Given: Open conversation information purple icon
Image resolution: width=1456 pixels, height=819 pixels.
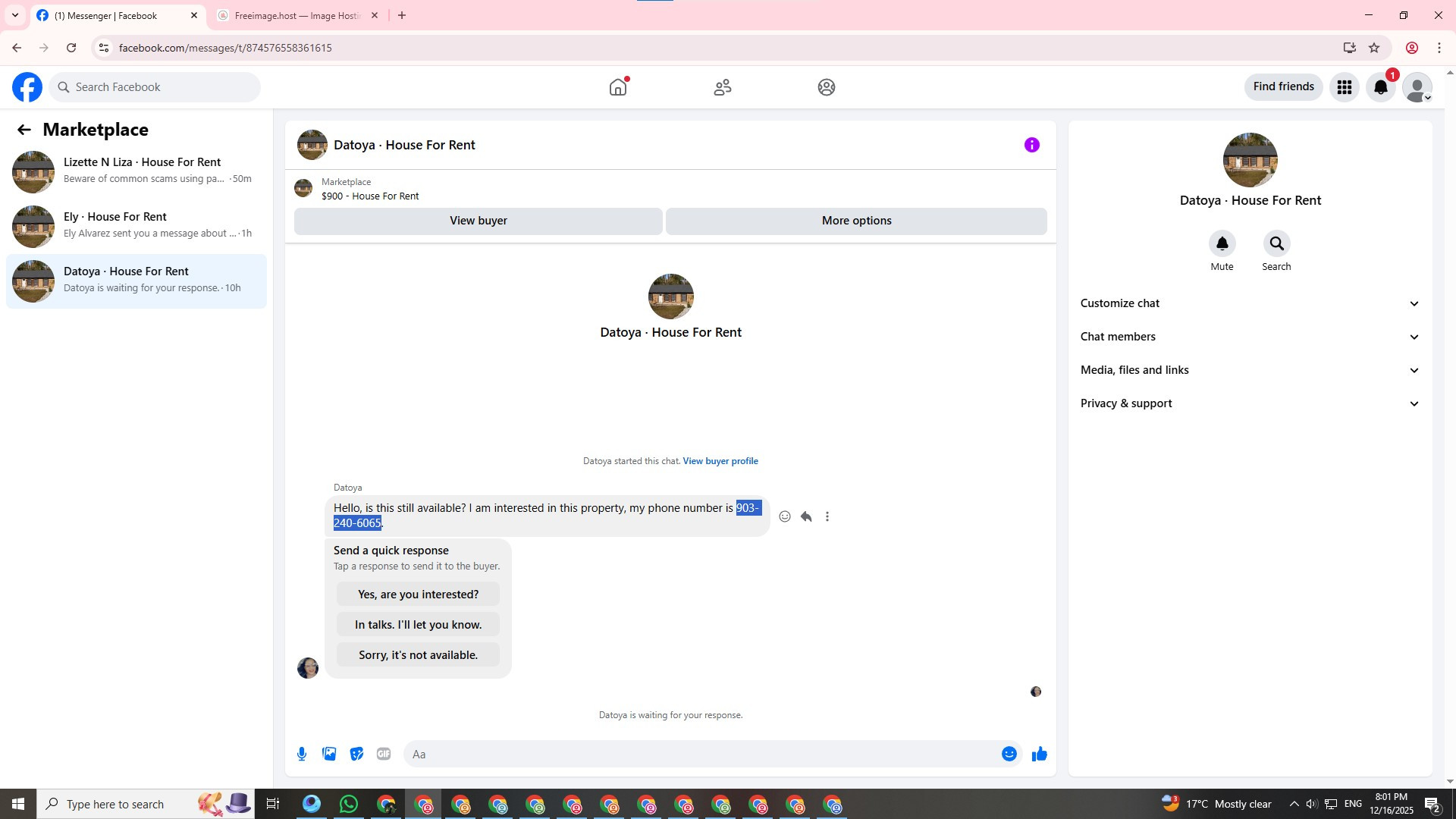Looking at the screenshot, I should click(x=1032, y=145).
